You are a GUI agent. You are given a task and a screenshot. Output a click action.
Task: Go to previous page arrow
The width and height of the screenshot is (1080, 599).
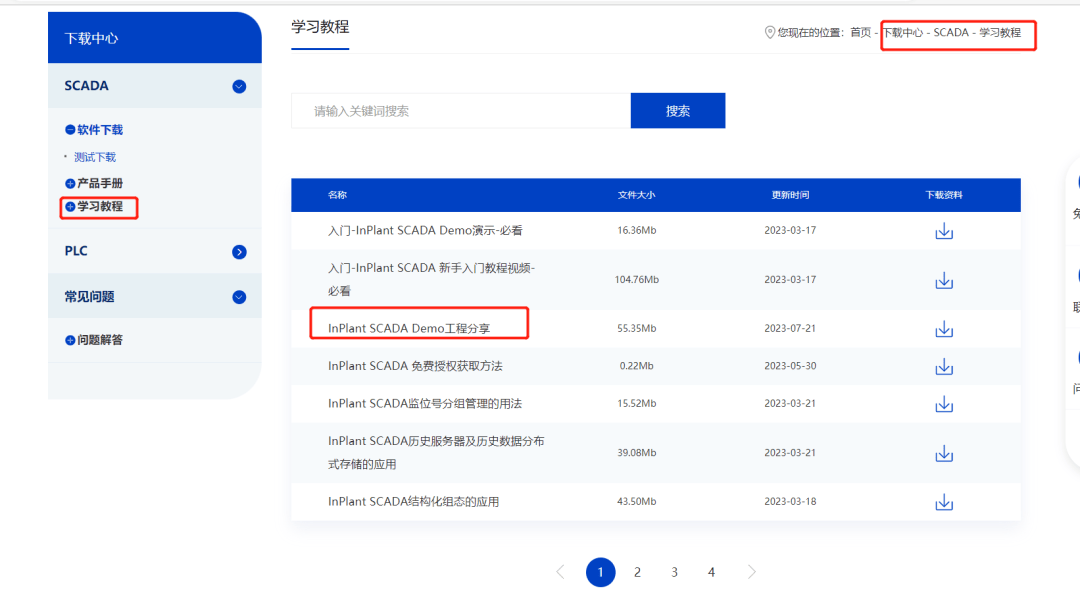coord(560,572)
